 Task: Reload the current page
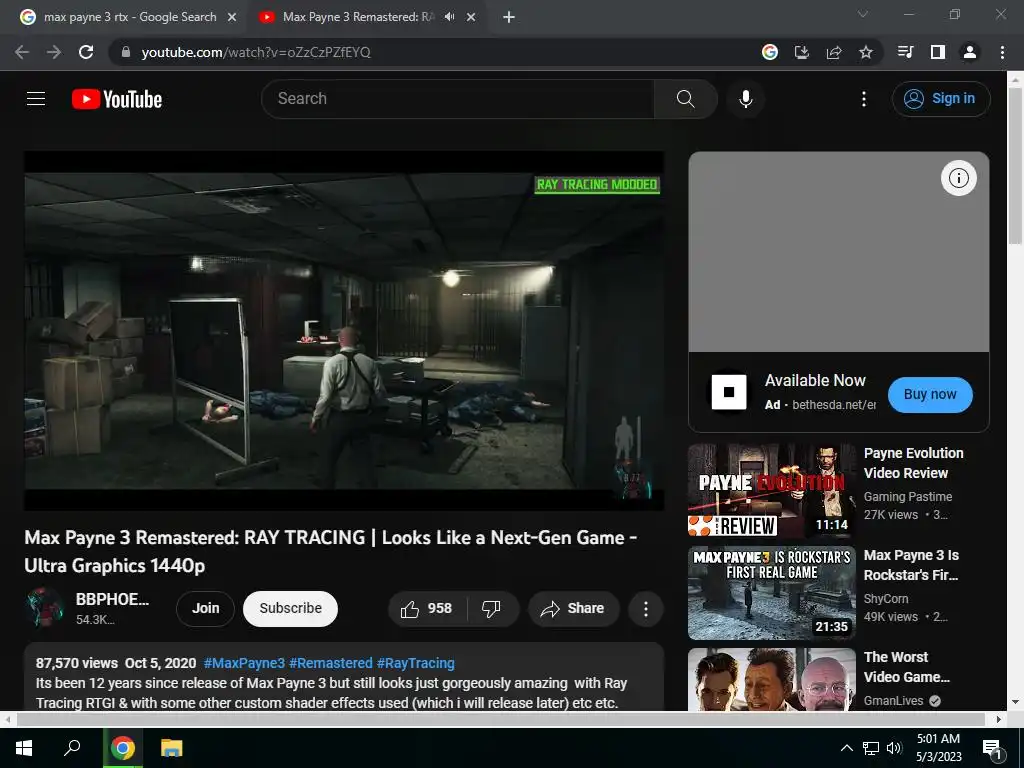pos(86,52)
